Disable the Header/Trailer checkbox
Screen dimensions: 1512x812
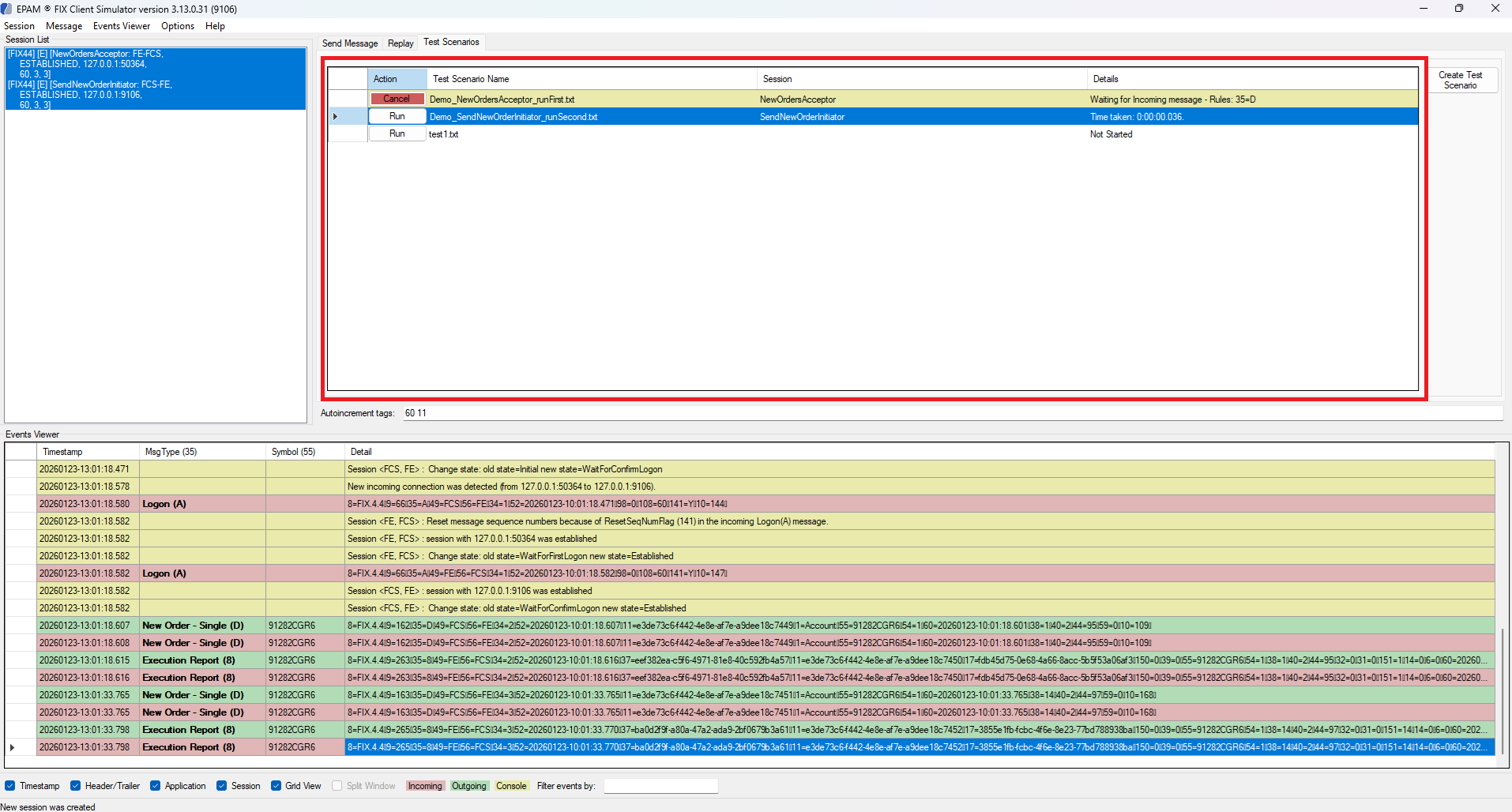(x=76, y=786)
